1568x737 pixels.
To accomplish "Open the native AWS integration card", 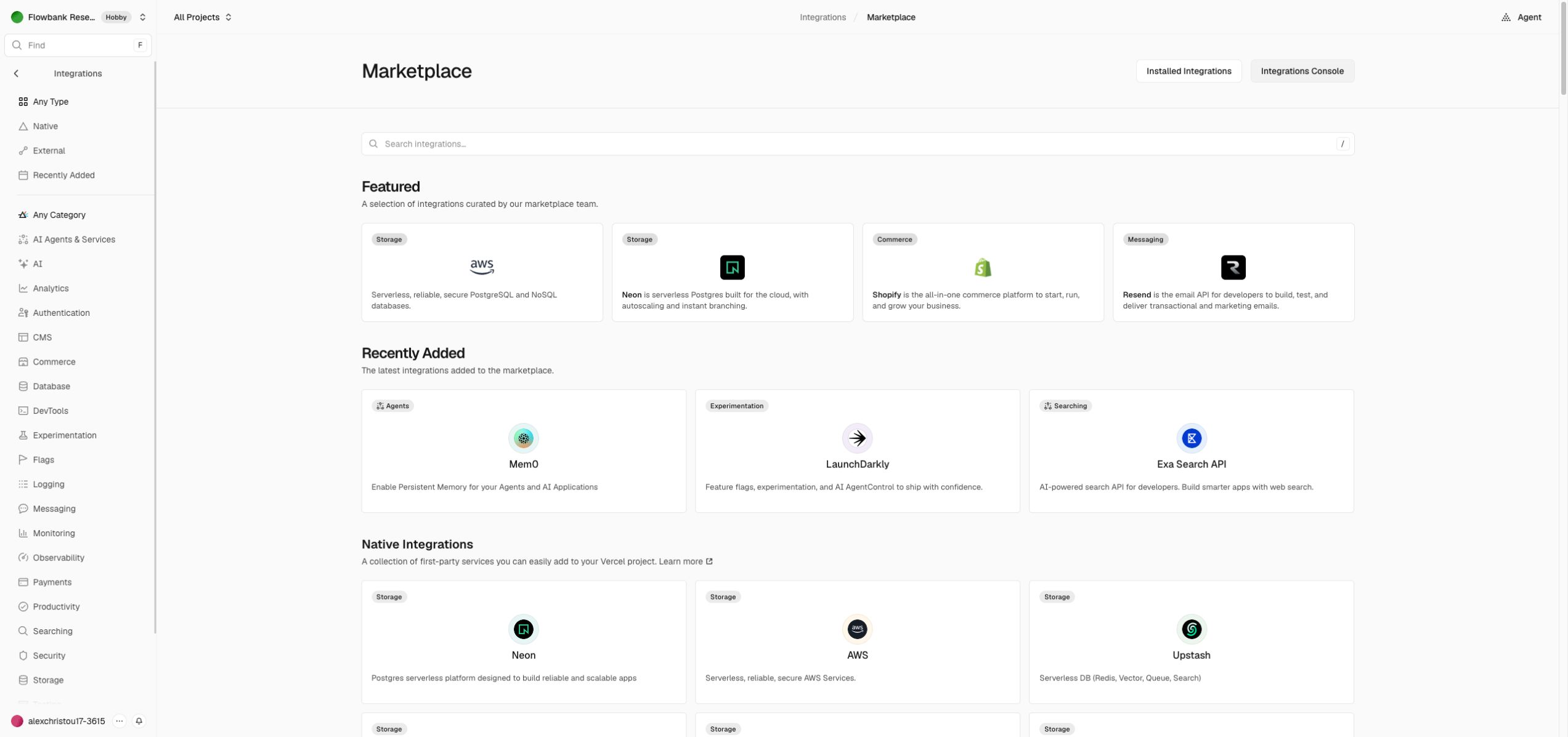I will (x=858, y=642).
